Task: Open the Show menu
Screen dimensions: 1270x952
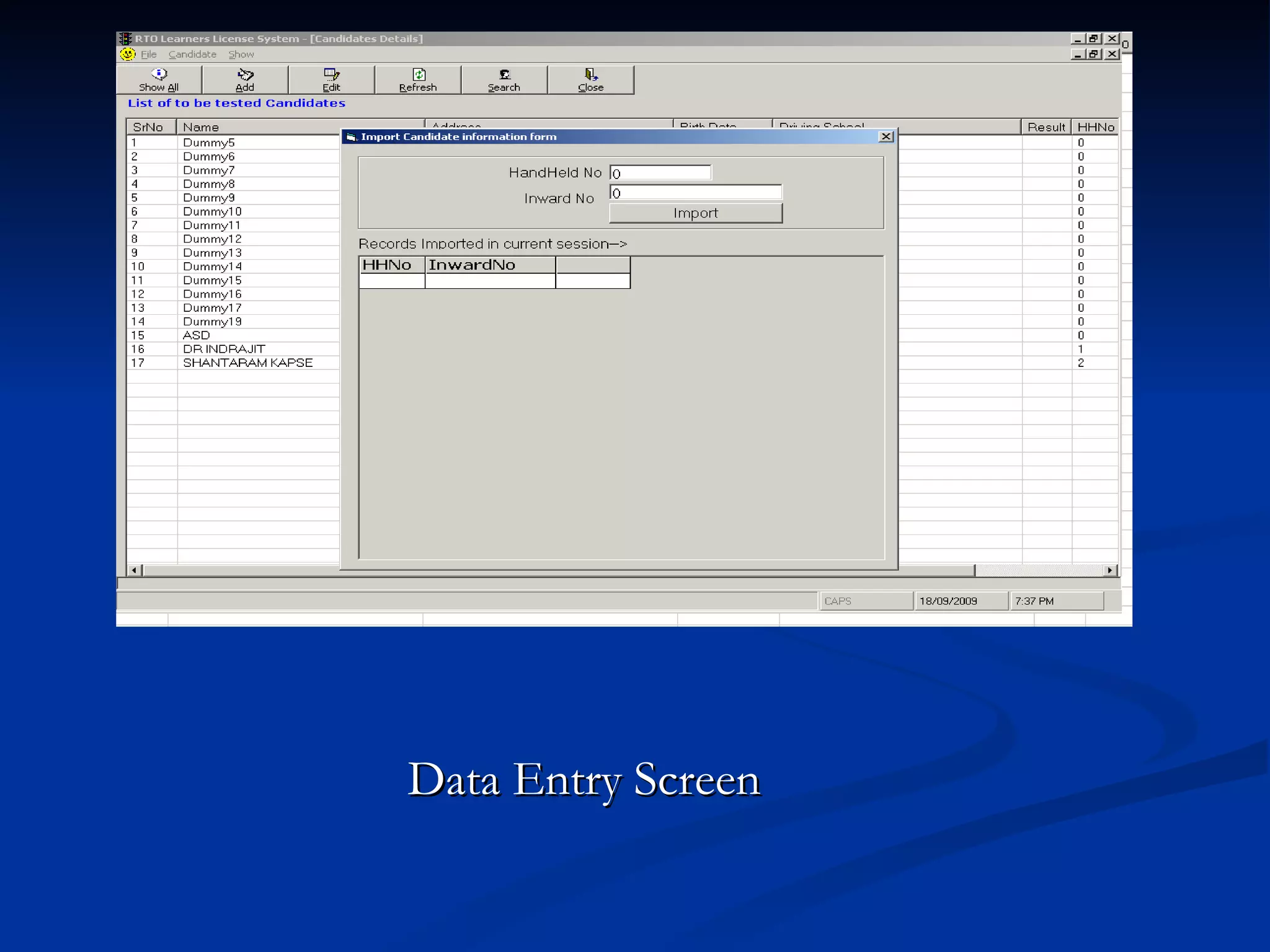Action: coord(241,55)
